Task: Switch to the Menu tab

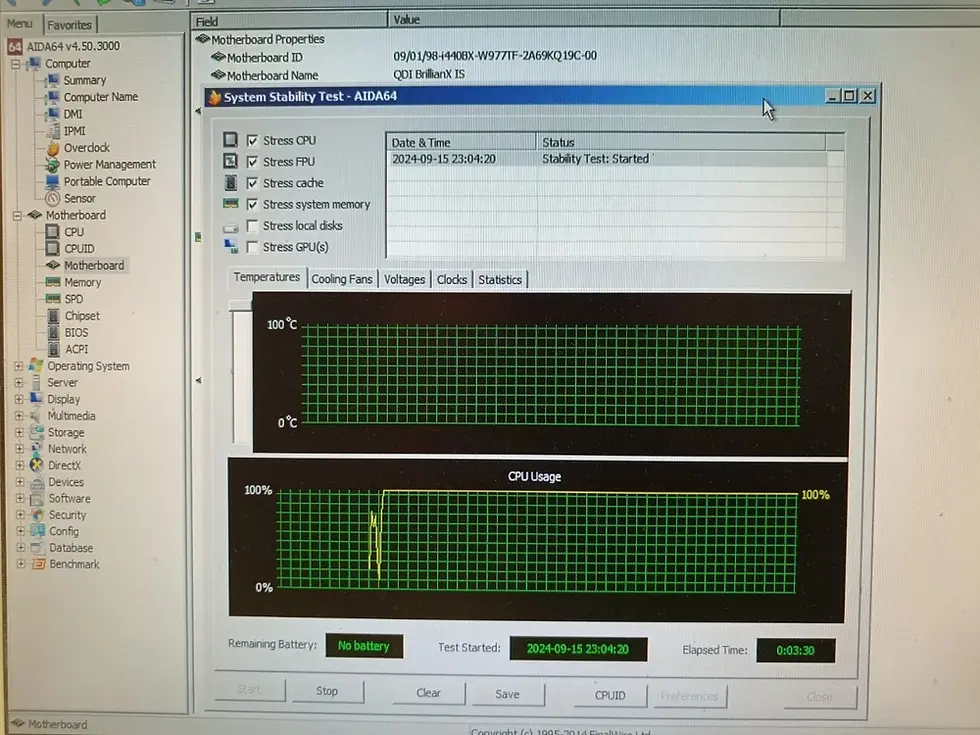Action: (x=19, y=24)
